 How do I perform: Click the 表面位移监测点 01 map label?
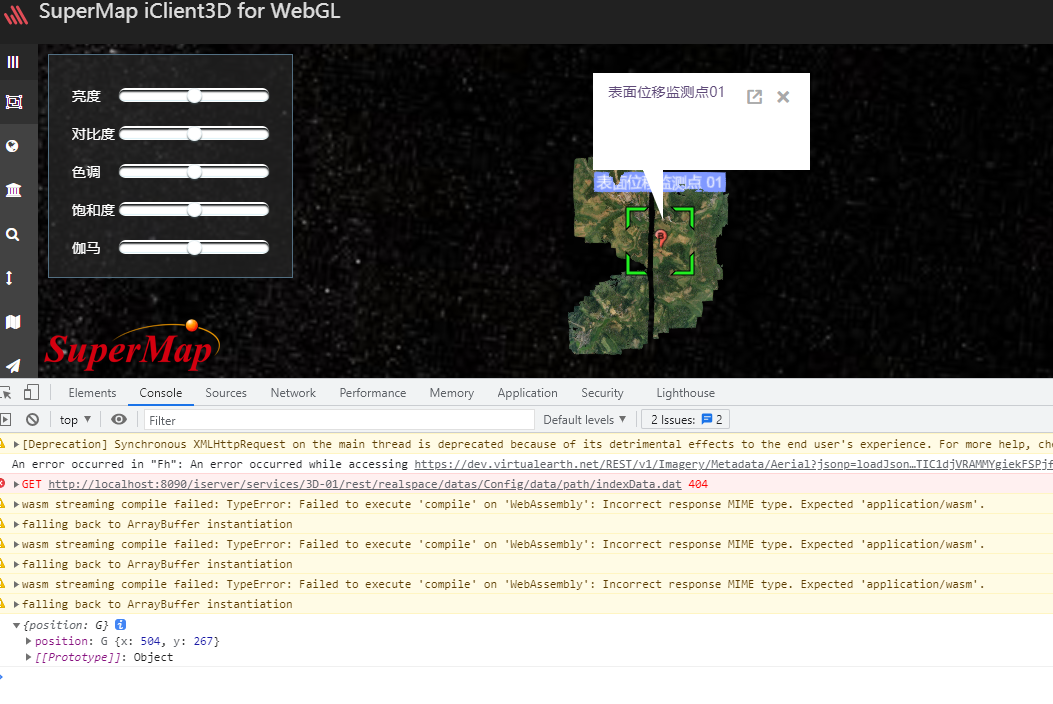click(x=659, y=182)
